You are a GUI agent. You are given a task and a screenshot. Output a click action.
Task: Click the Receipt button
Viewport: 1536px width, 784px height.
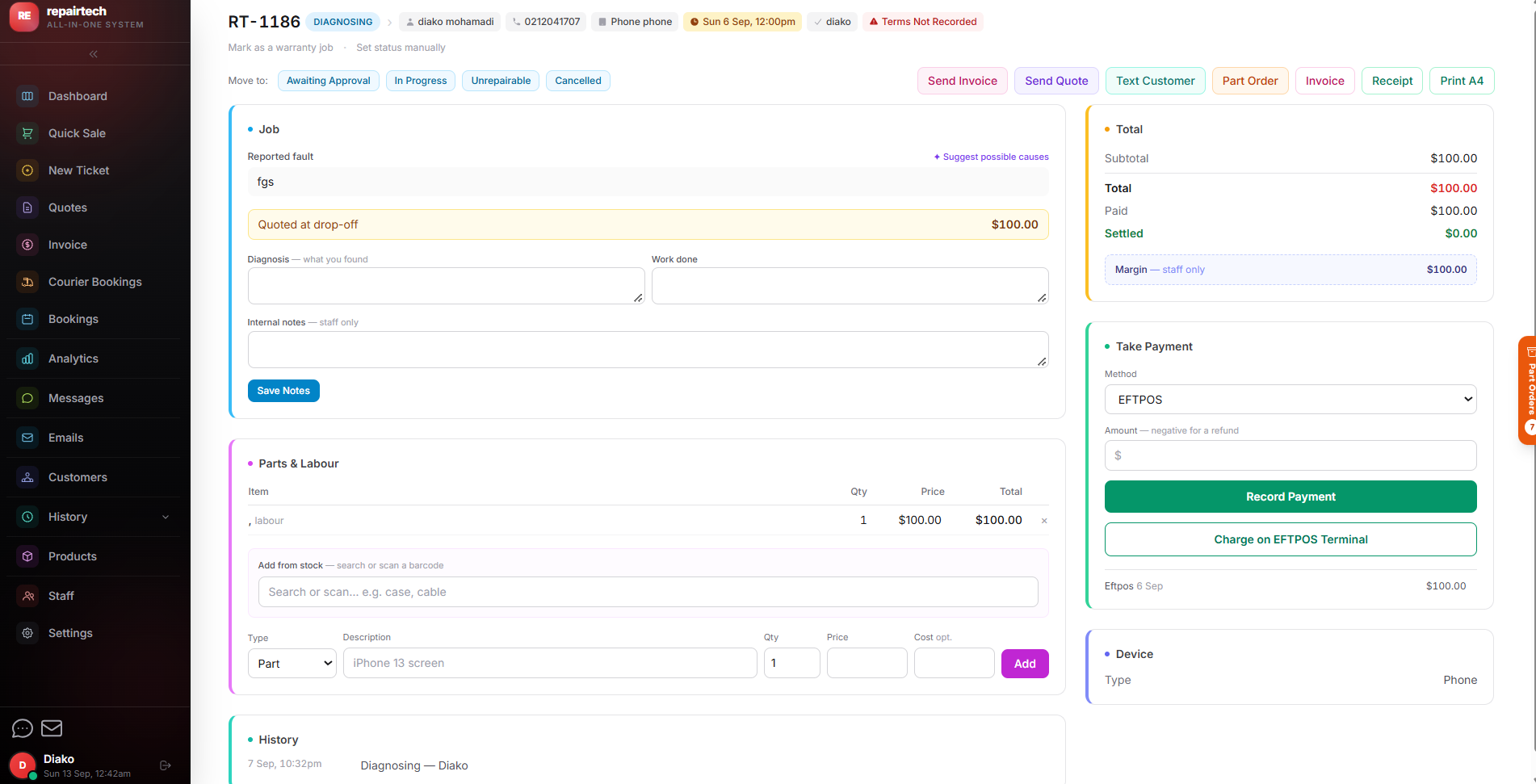1392,81
